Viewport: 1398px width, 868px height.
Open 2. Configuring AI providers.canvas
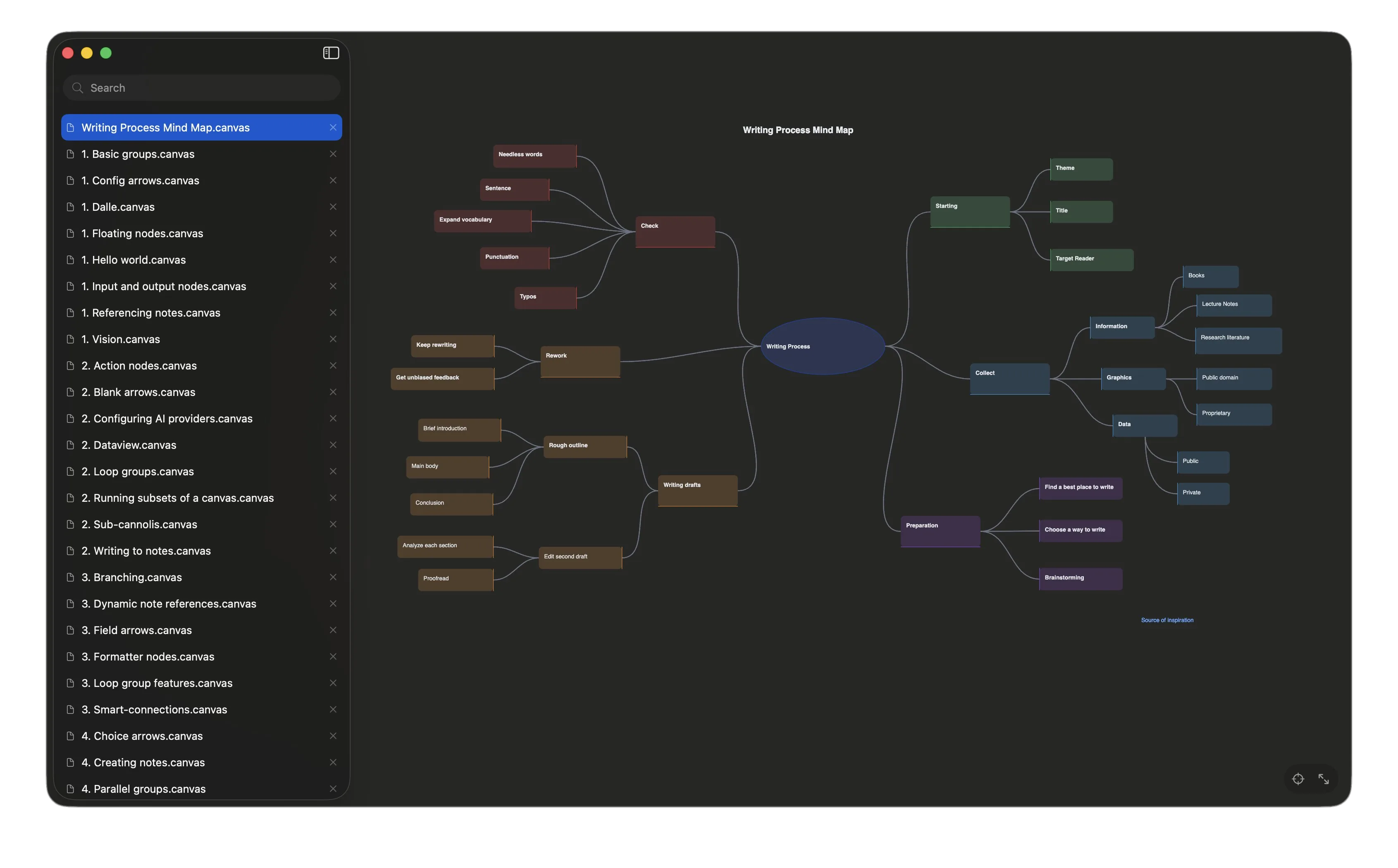coord(202,418)
